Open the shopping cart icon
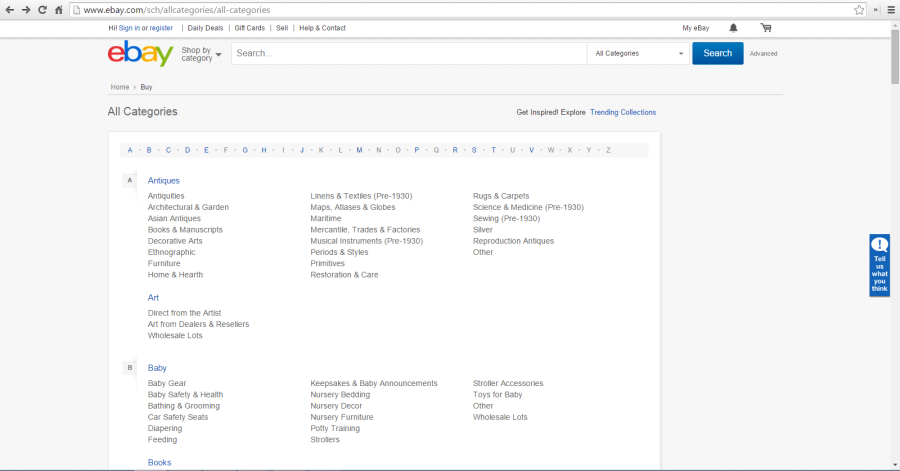 tap(765, 28)
